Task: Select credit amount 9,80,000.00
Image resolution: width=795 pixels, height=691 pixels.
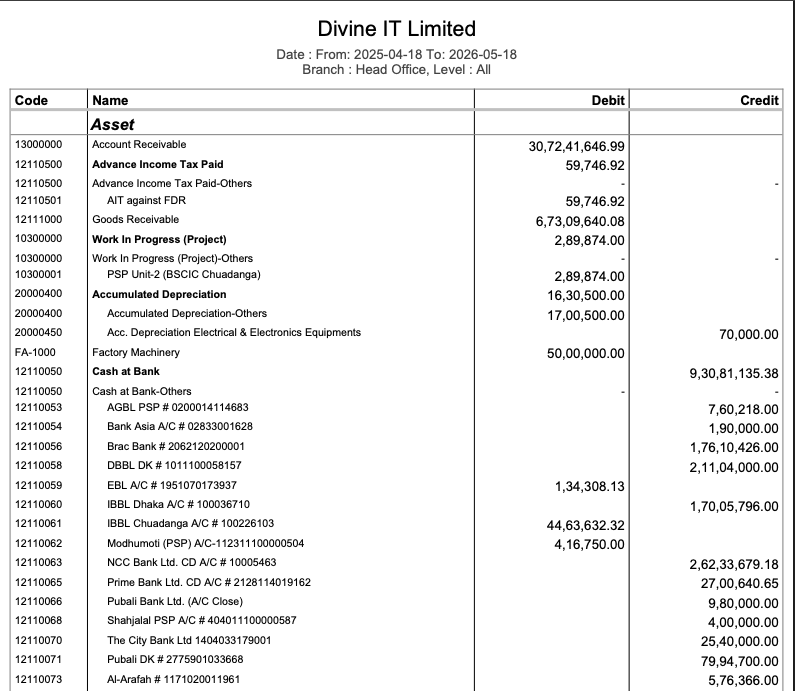Action: [x=743, y=603]
